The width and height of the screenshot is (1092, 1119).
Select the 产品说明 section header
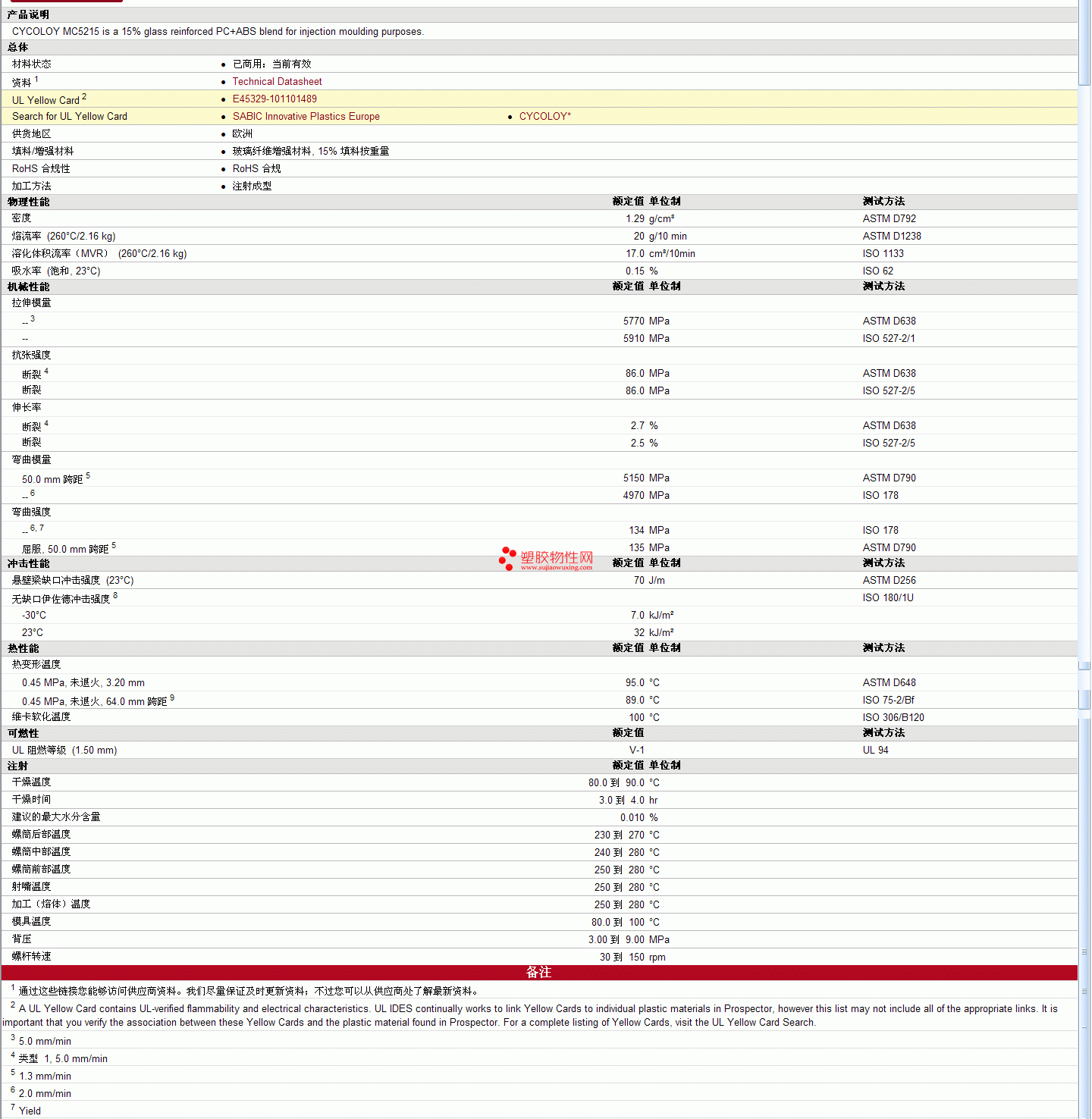point(28,15)
